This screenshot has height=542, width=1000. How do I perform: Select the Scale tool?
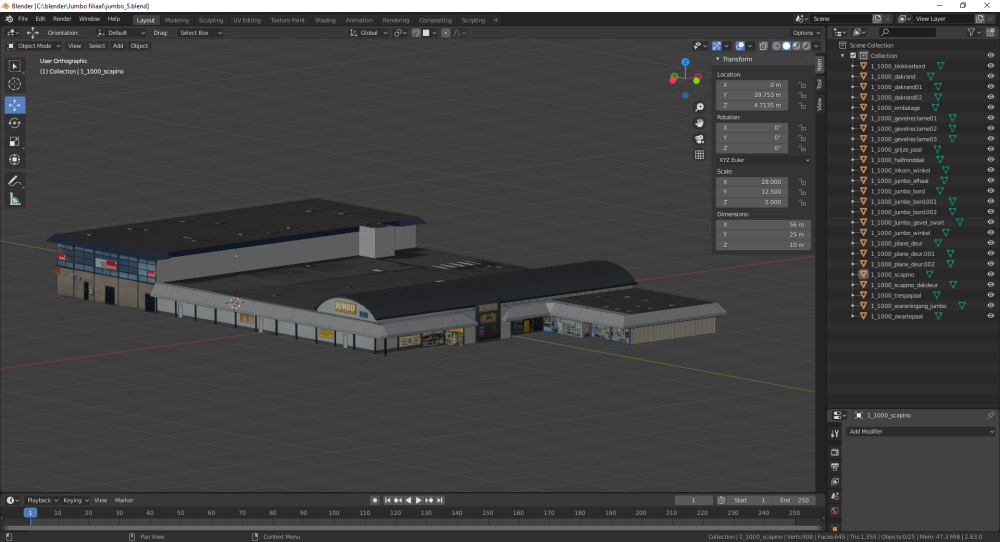(x=15, y=141)
